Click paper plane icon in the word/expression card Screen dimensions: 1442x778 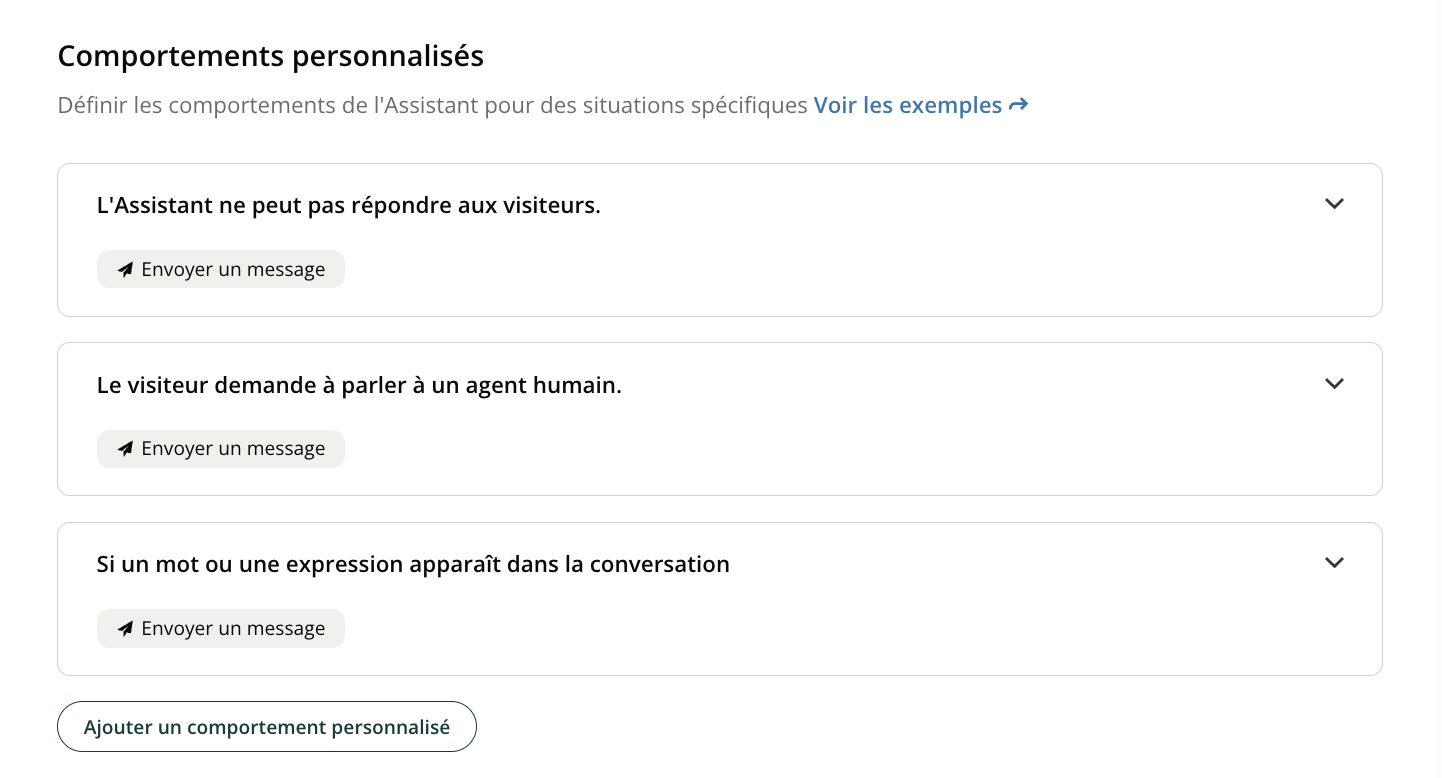point(125,629)
